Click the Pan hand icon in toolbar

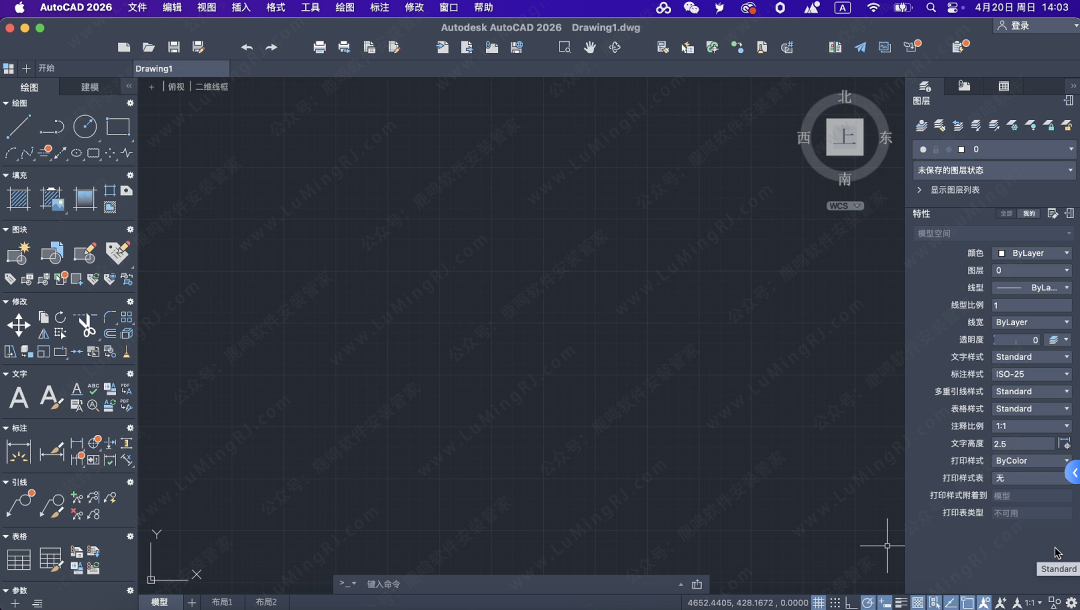(x=590, y=47)
